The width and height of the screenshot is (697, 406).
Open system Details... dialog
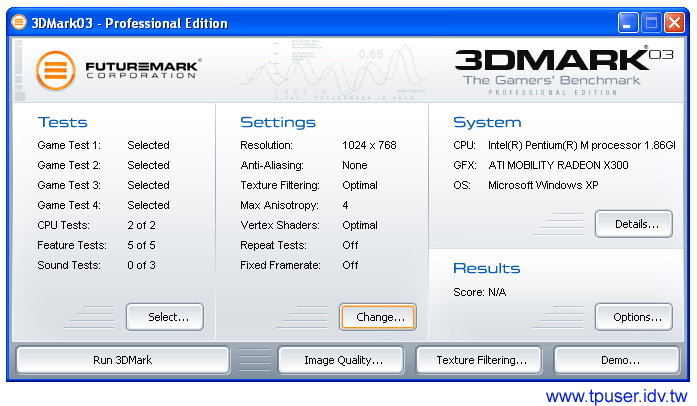[633, 224]
